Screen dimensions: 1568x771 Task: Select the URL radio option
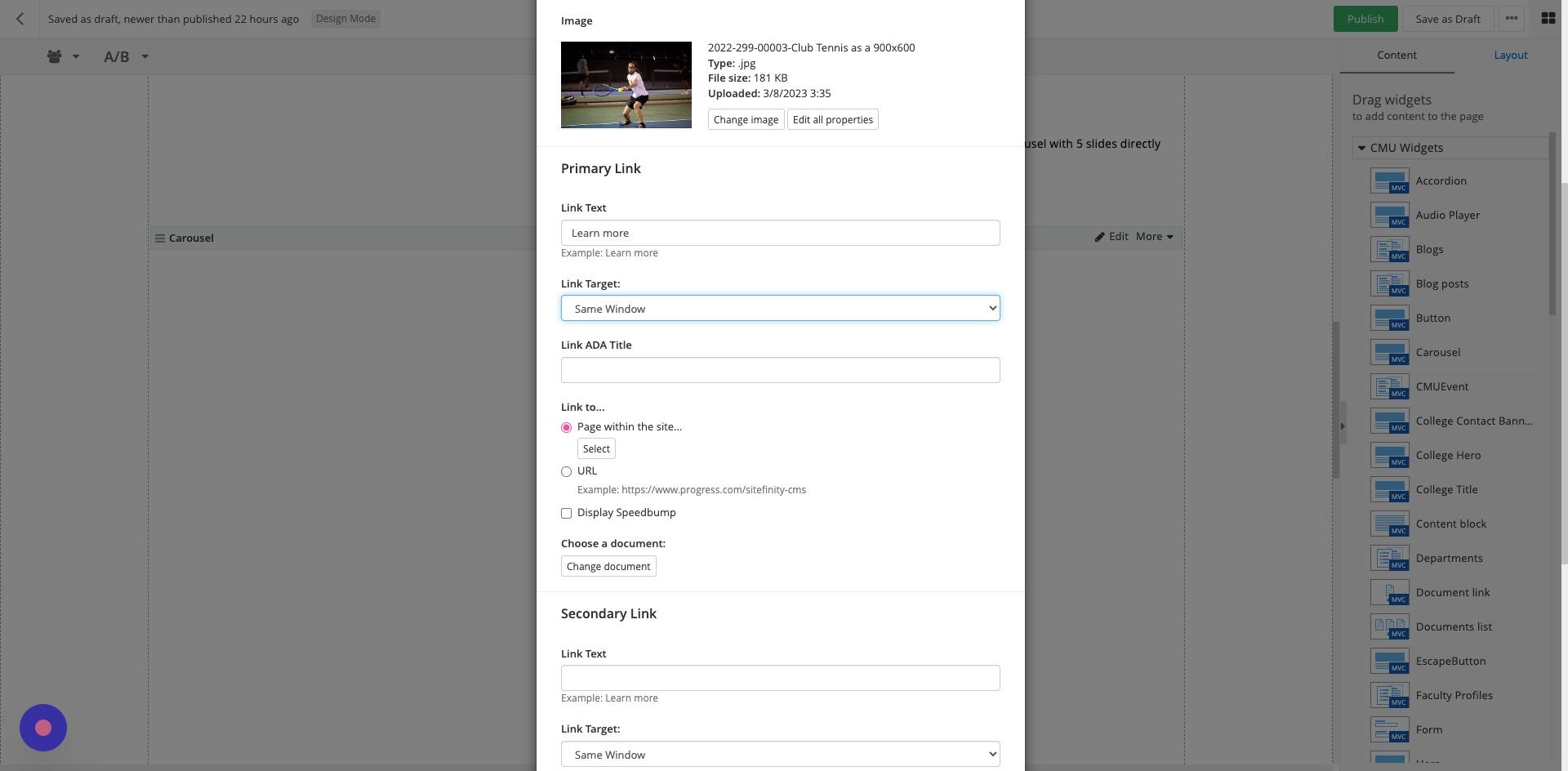[x=566, y=472]
